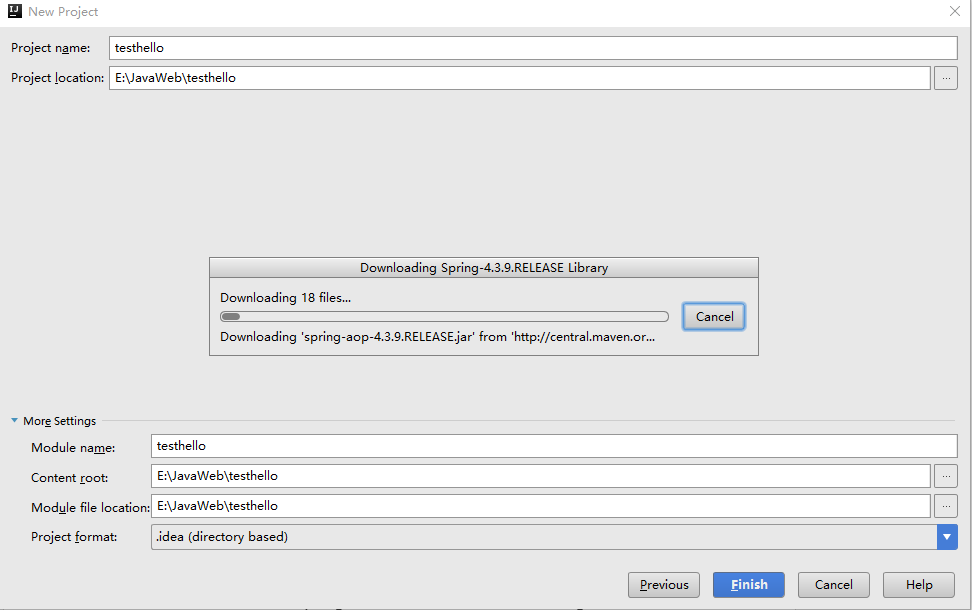Click the download progress bar

(444, 317)
